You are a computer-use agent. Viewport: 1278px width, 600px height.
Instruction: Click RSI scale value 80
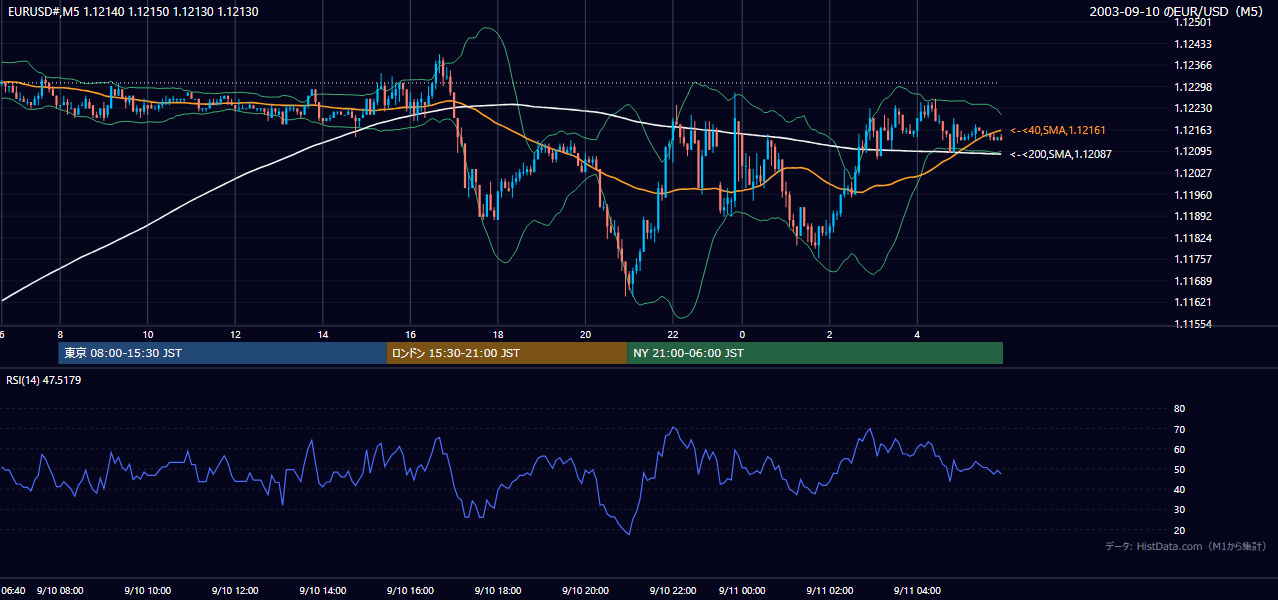tap(1179, 409)
